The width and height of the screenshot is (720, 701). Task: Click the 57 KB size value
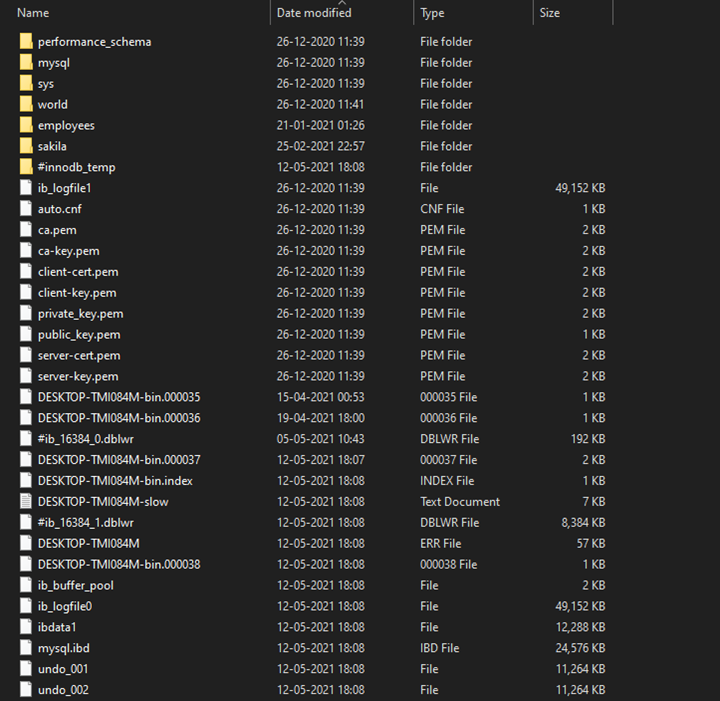[591, 543]
